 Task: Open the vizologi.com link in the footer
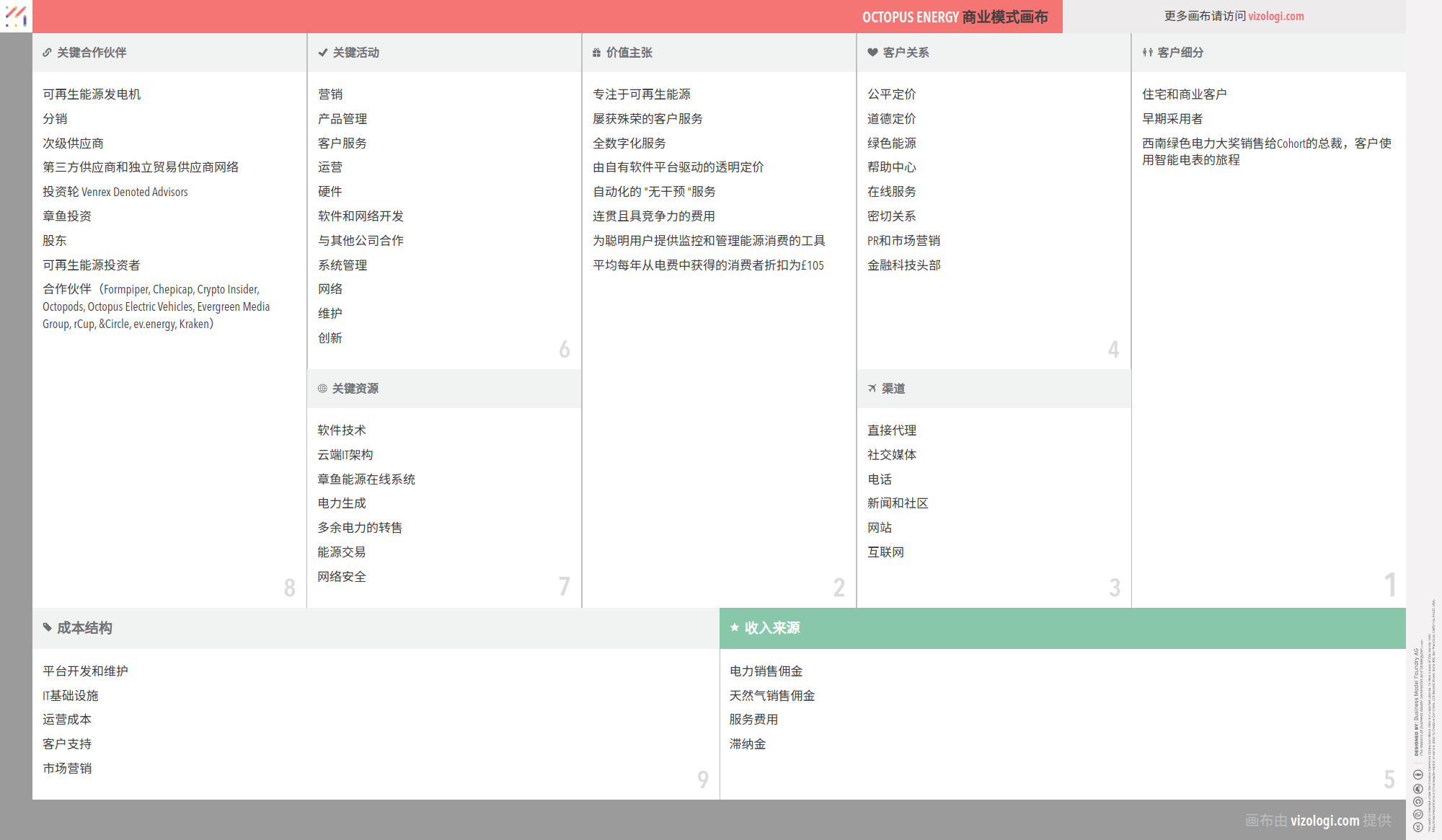(1324, 821)
